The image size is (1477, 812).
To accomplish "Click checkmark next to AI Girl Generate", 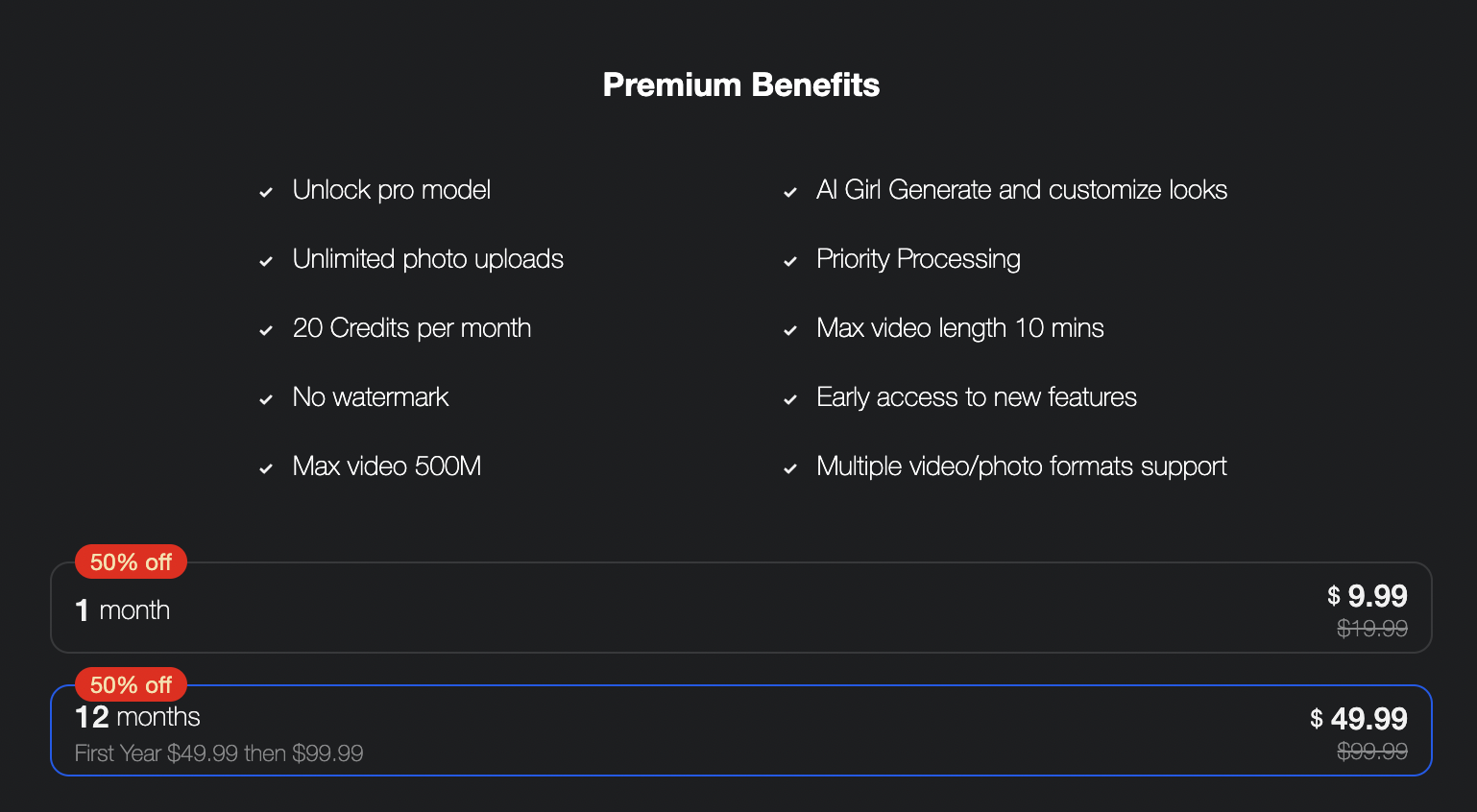I will pyautogui.click(x=790, y=193).
